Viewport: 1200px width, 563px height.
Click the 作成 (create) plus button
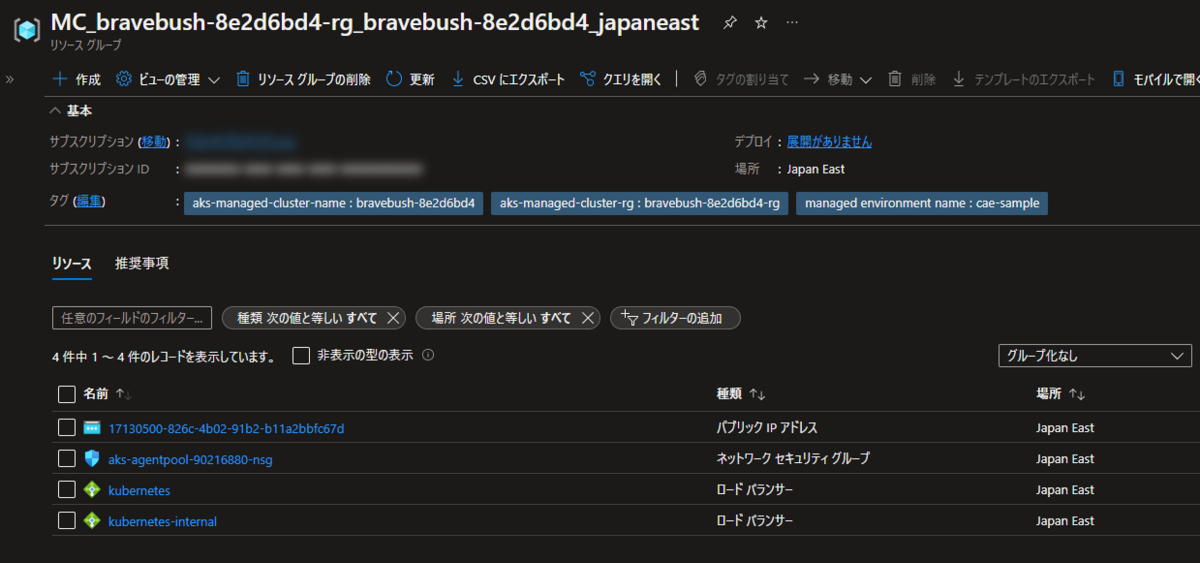[76, 79]
